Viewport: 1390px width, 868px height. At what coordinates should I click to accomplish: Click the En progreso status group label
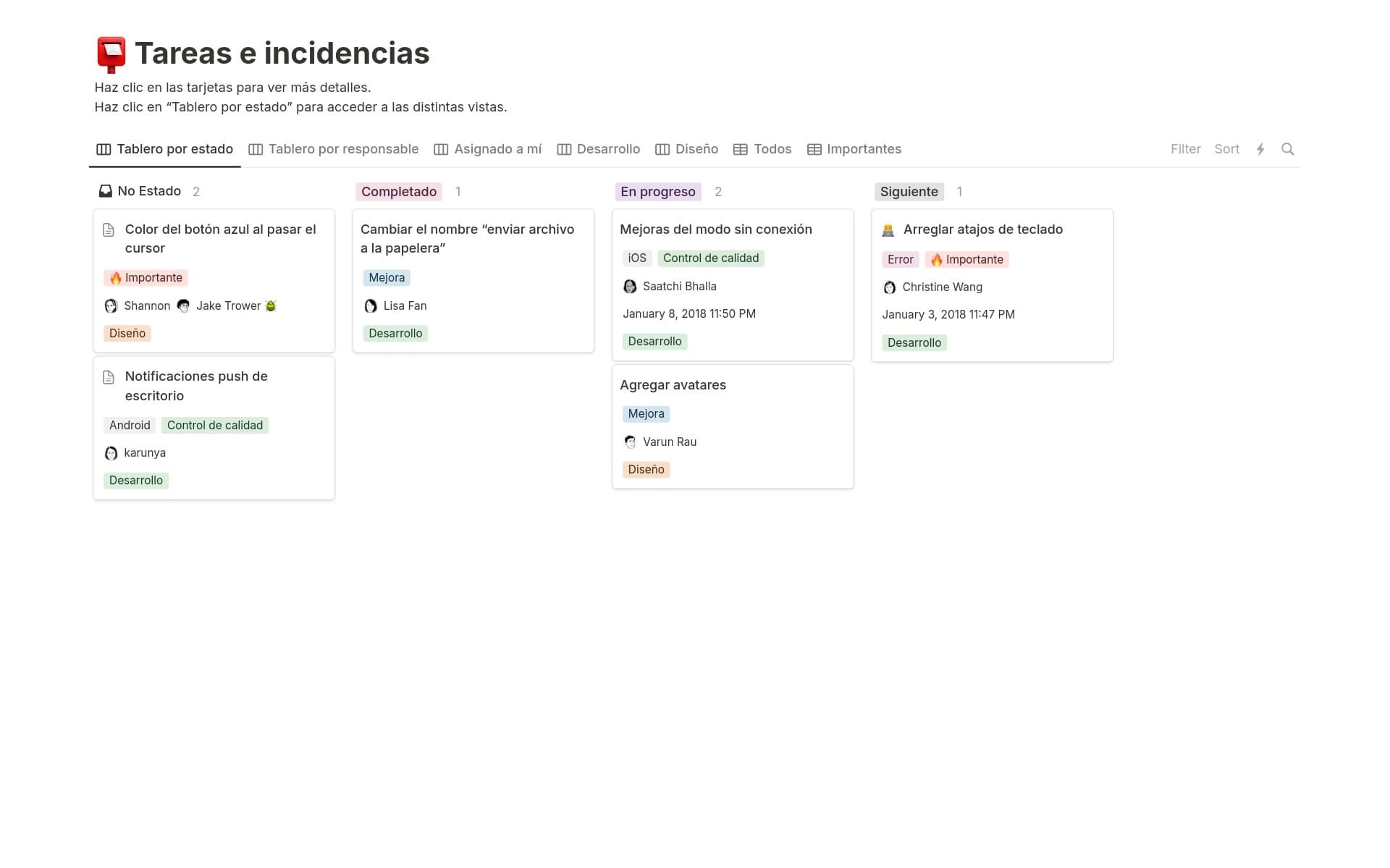[x=657, y=192]
